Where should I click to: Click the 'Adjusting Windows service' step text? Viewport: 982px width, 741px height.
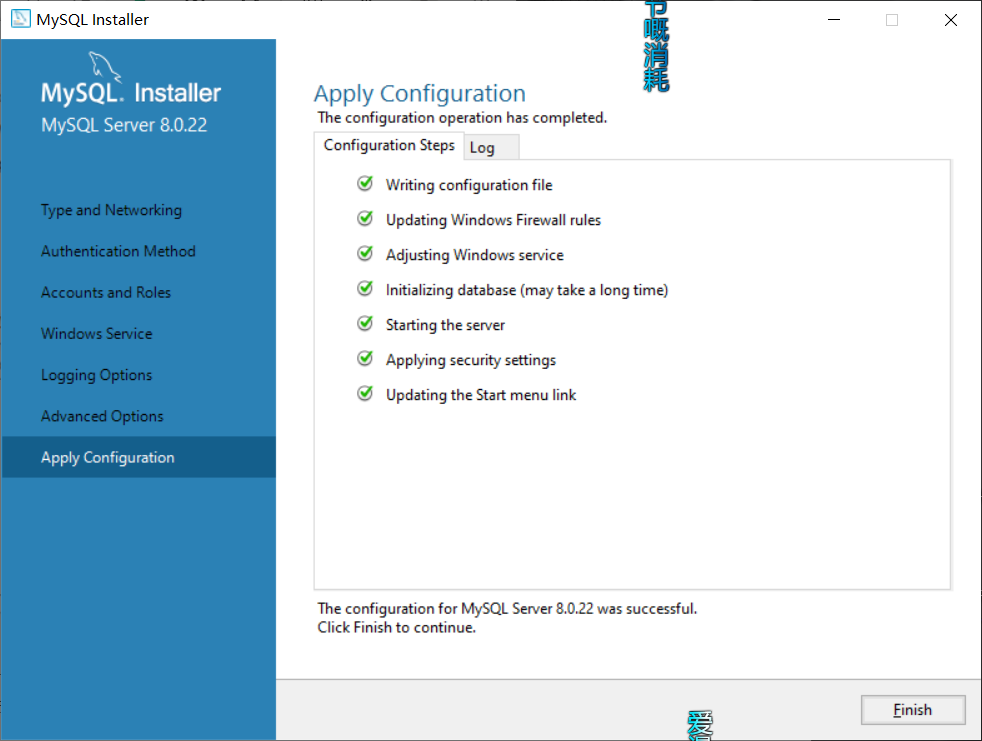pyautogui.click(x=475, y=255)
